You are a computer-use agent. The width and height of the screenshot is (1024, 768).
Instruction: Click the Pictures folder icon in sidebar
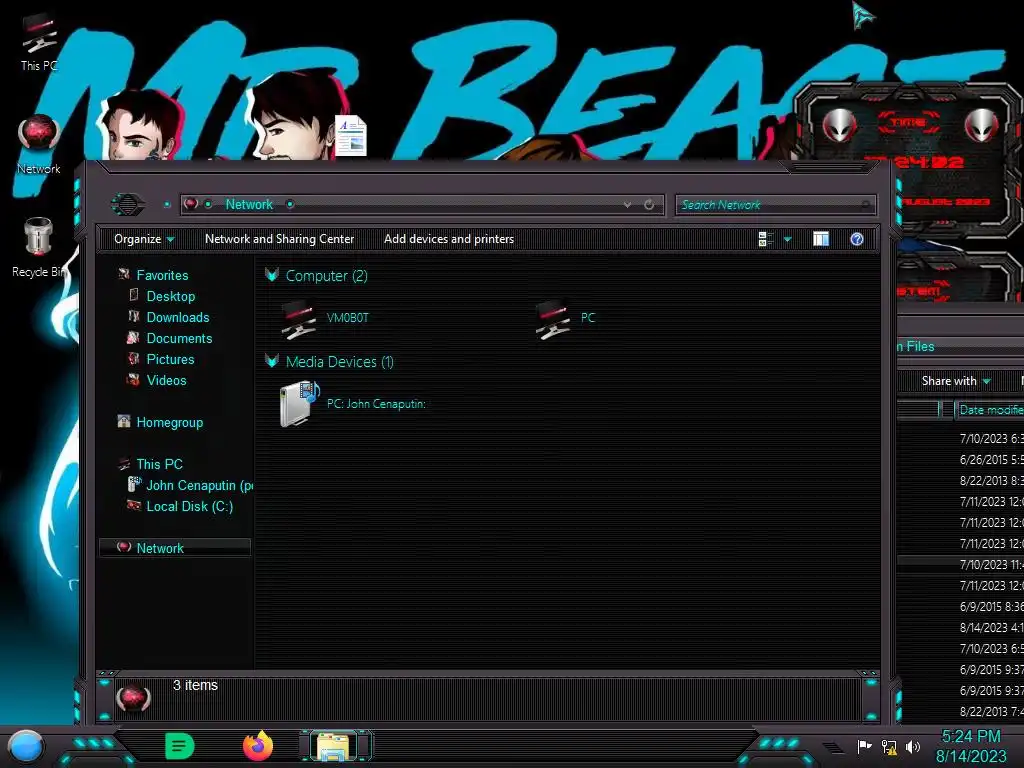[134, 359]
